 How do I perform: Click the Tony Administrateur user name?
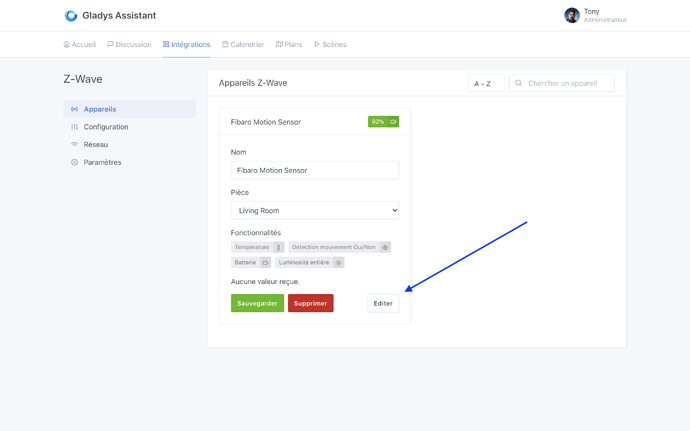point(605,15)
